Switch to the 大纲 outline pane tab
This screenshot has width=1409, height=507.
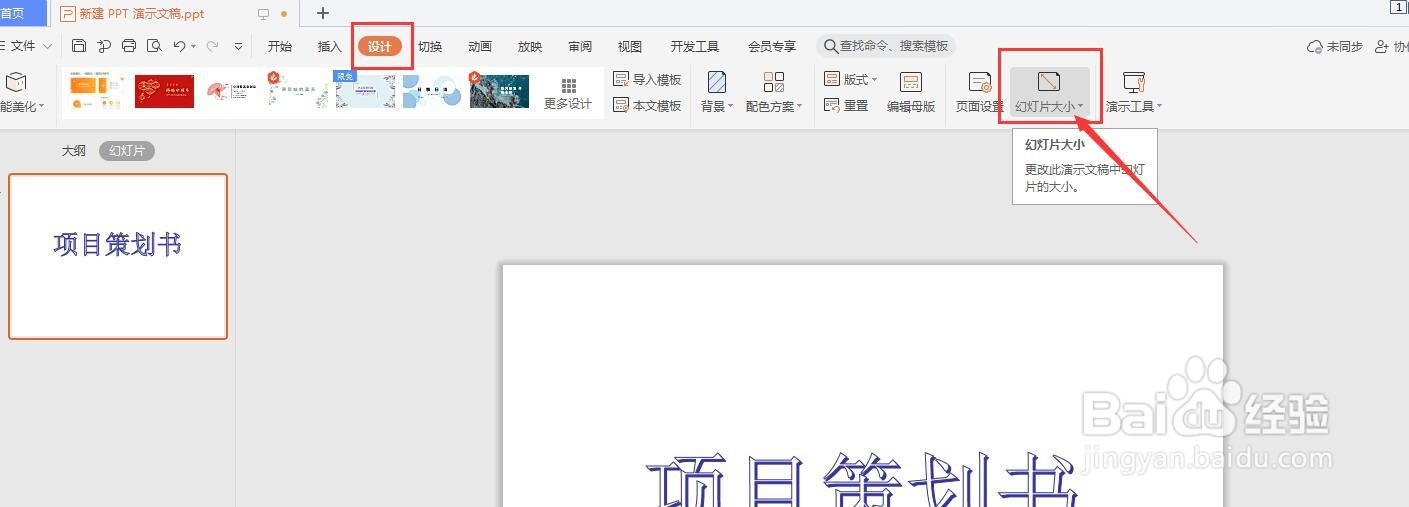coord(74,151)
